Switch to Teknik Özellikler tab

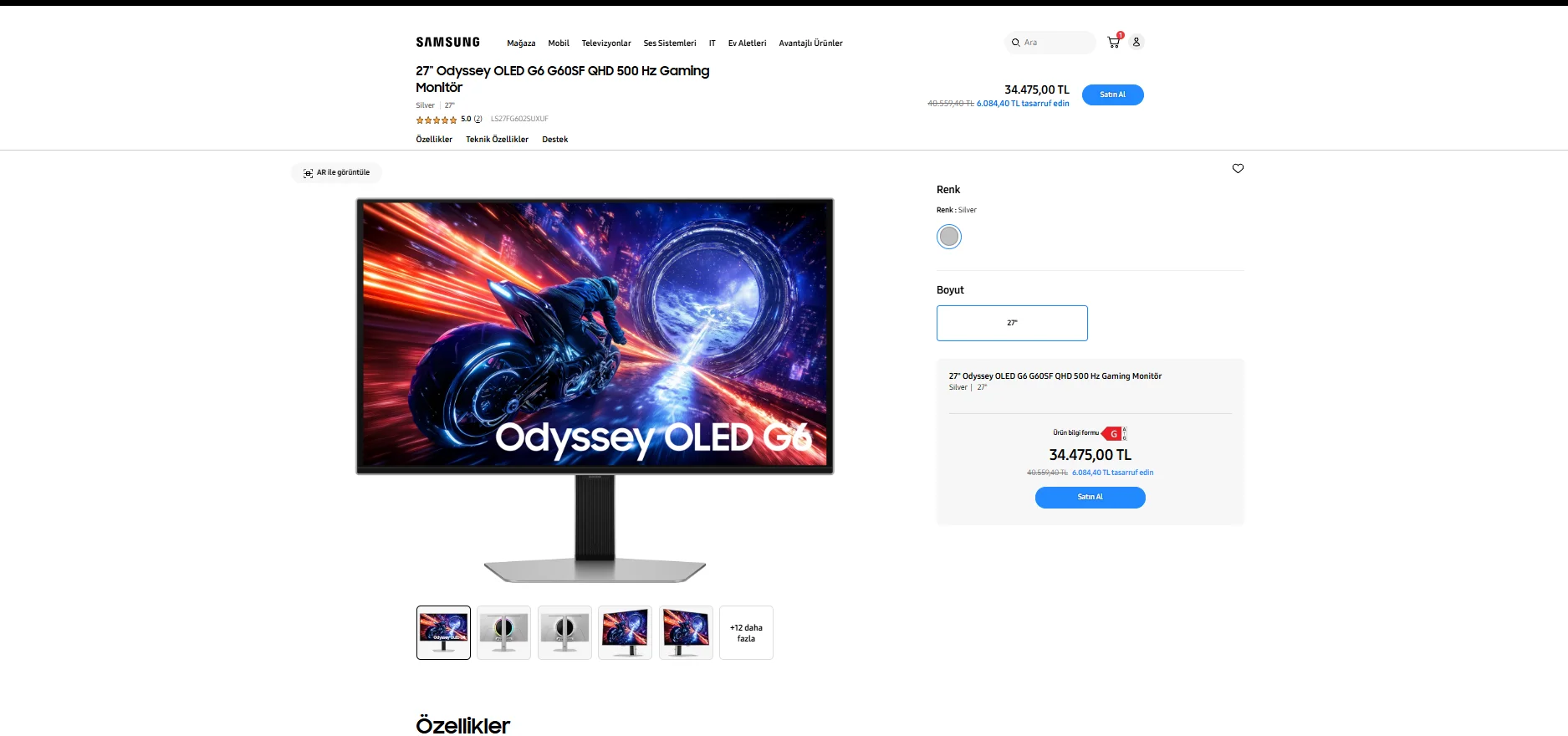click(497, 140)
